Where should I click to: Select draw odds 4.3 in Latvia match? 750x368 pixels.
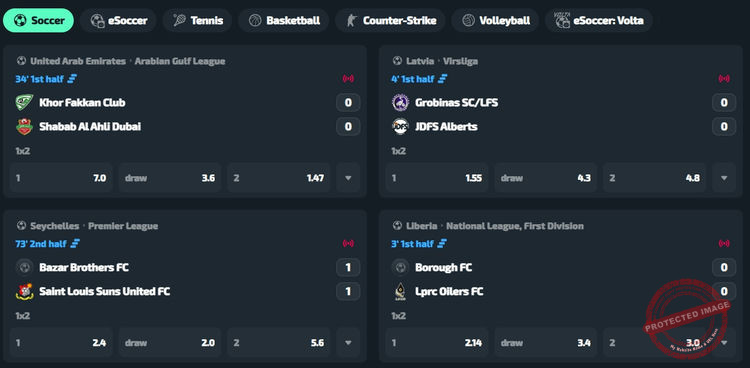coord(546,178)
